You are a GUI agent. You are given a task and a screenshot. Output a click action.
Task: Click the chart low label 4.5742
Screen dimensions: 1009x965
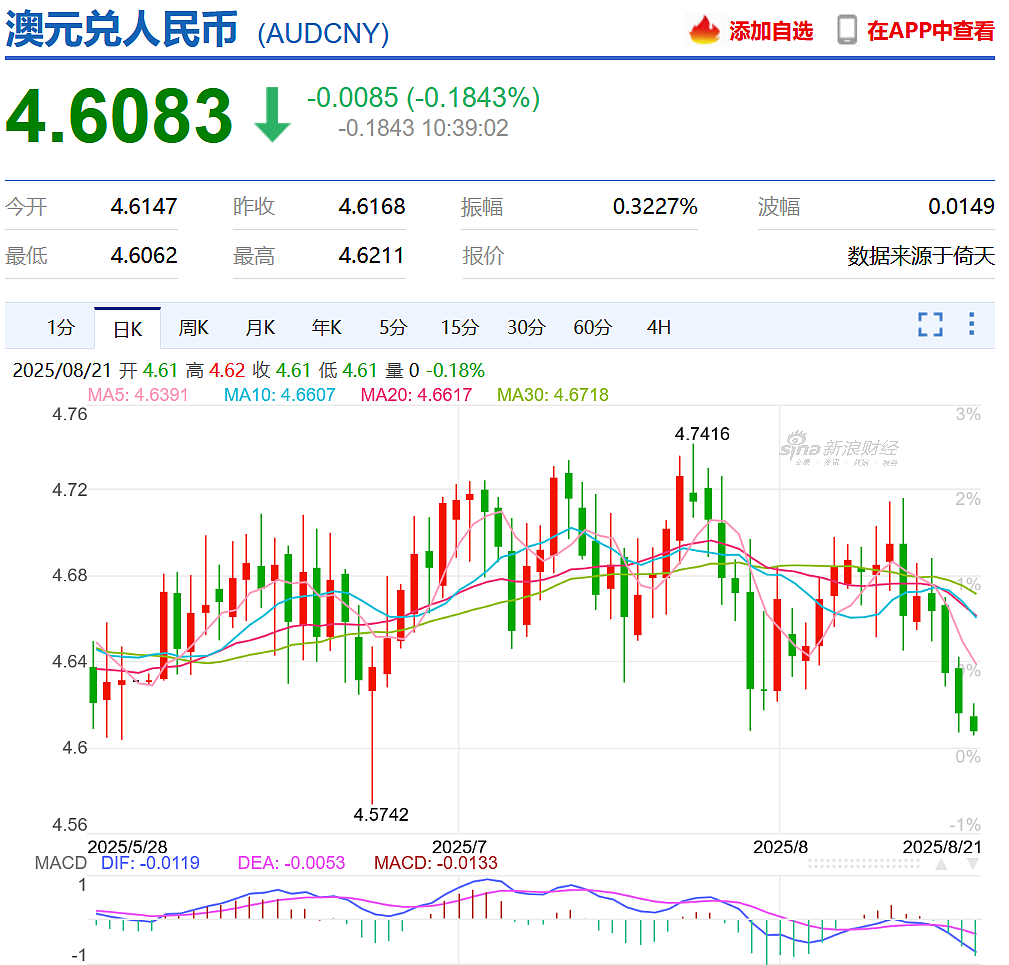pos(381,815)
